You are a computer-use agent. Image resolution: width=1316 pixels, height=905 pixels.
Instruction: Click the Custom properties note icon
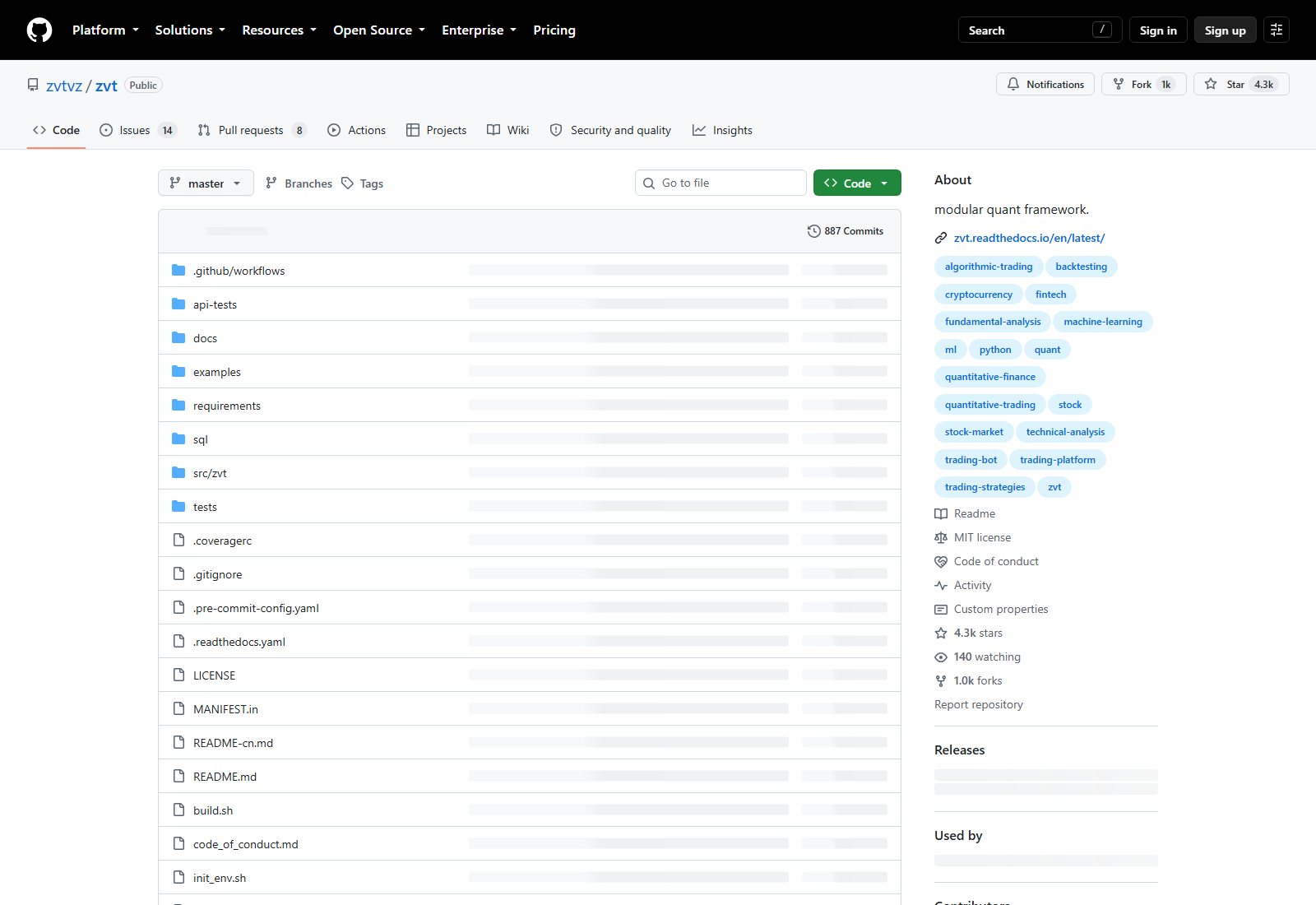[x=941, y=610]
